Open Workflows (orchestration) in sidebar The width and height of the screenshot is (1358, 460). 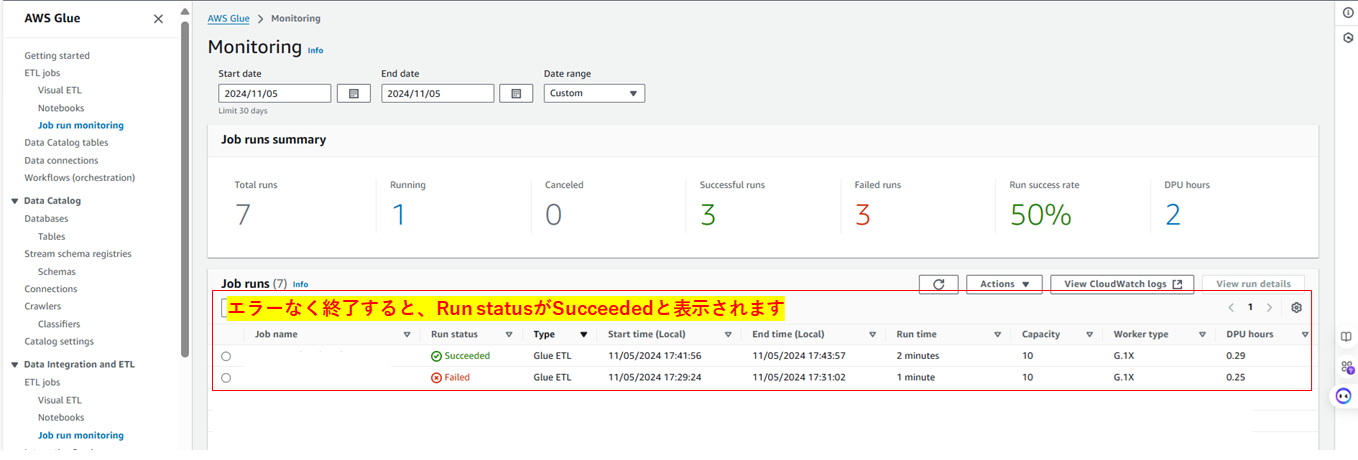79,178
